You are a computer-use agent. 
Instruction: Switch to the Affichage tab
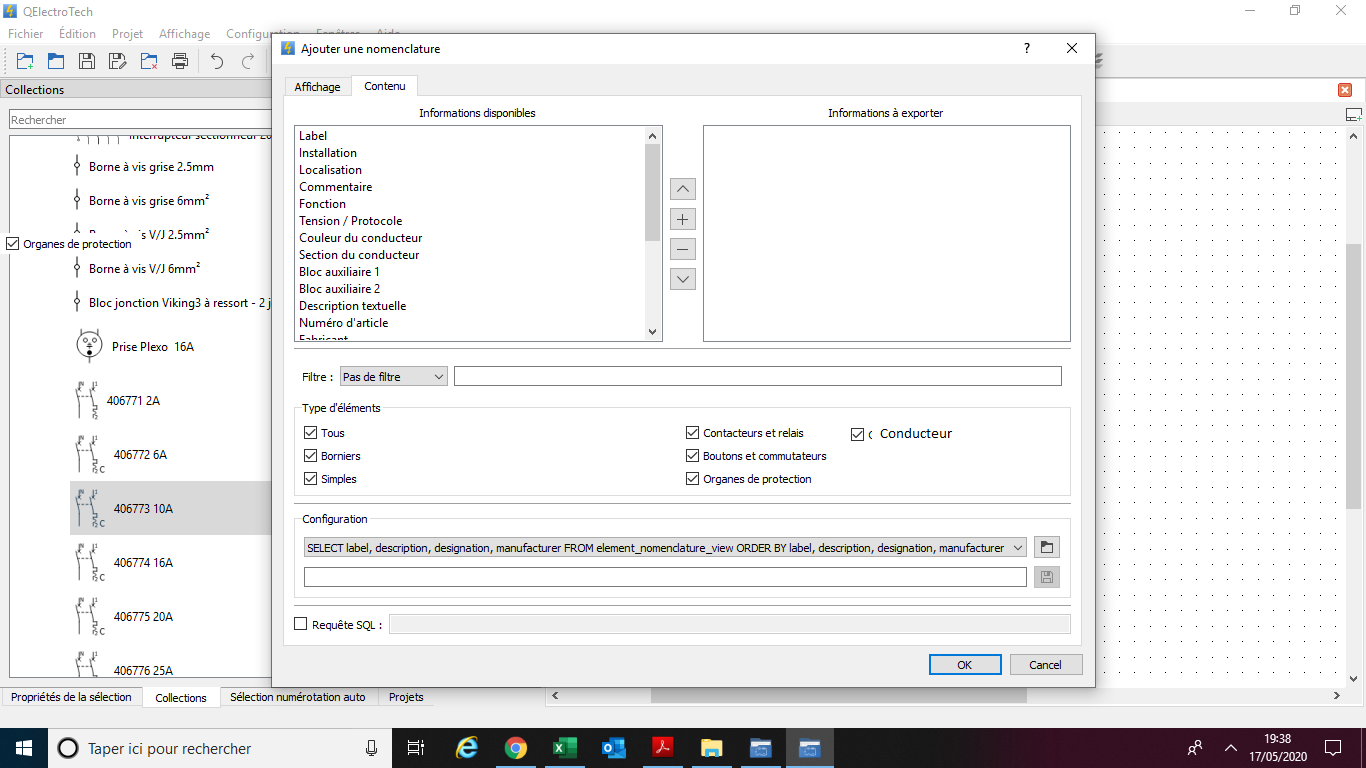click(x=317, y=87)
